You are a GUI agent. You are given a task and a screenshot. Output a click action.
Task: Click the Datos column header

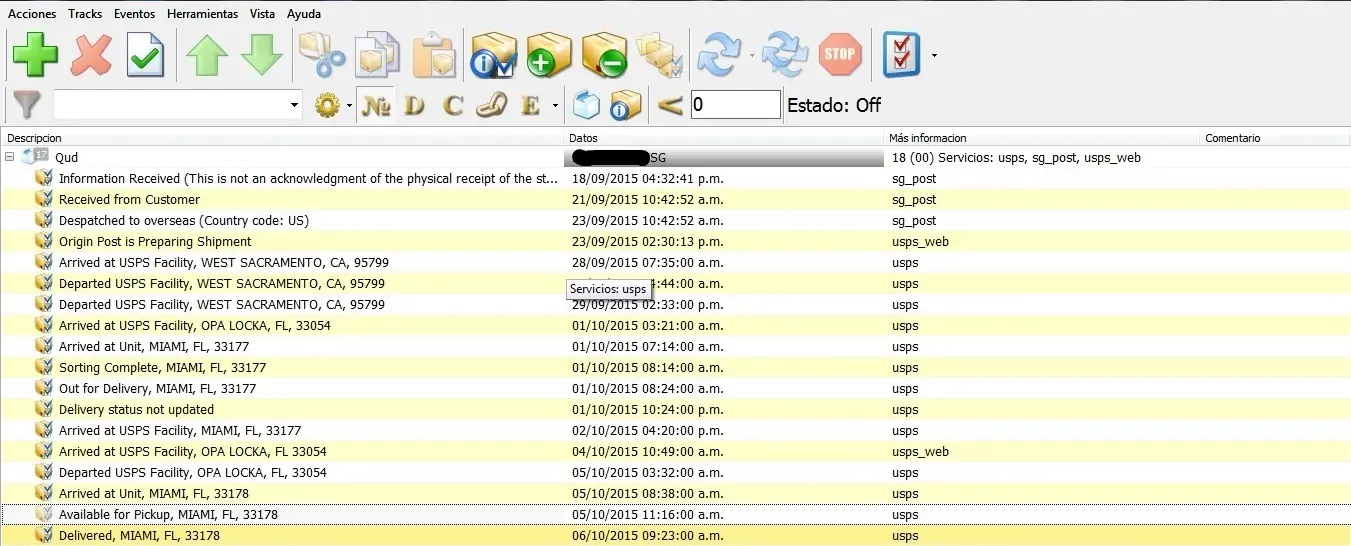(723, 138)
